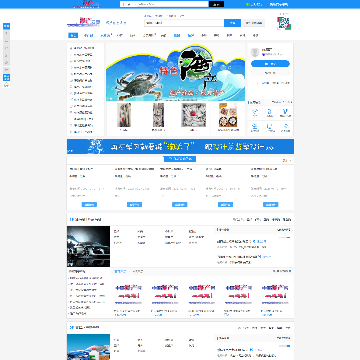Screen dimensions: 360x360
Task: Open the V-shaped service icon in right panel
Action: tap(285, 113)
